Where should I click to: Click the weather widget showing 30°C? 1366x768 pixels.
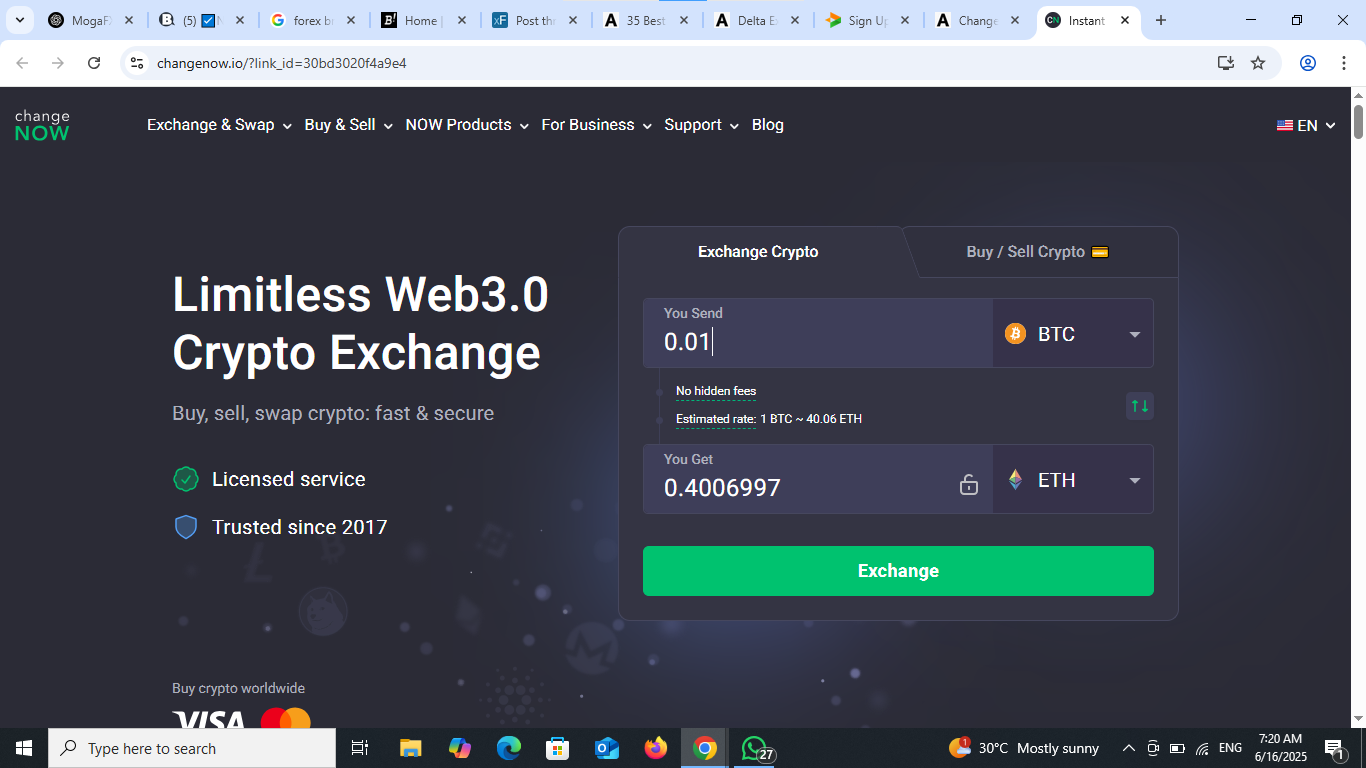click(x=1024, y=748)
